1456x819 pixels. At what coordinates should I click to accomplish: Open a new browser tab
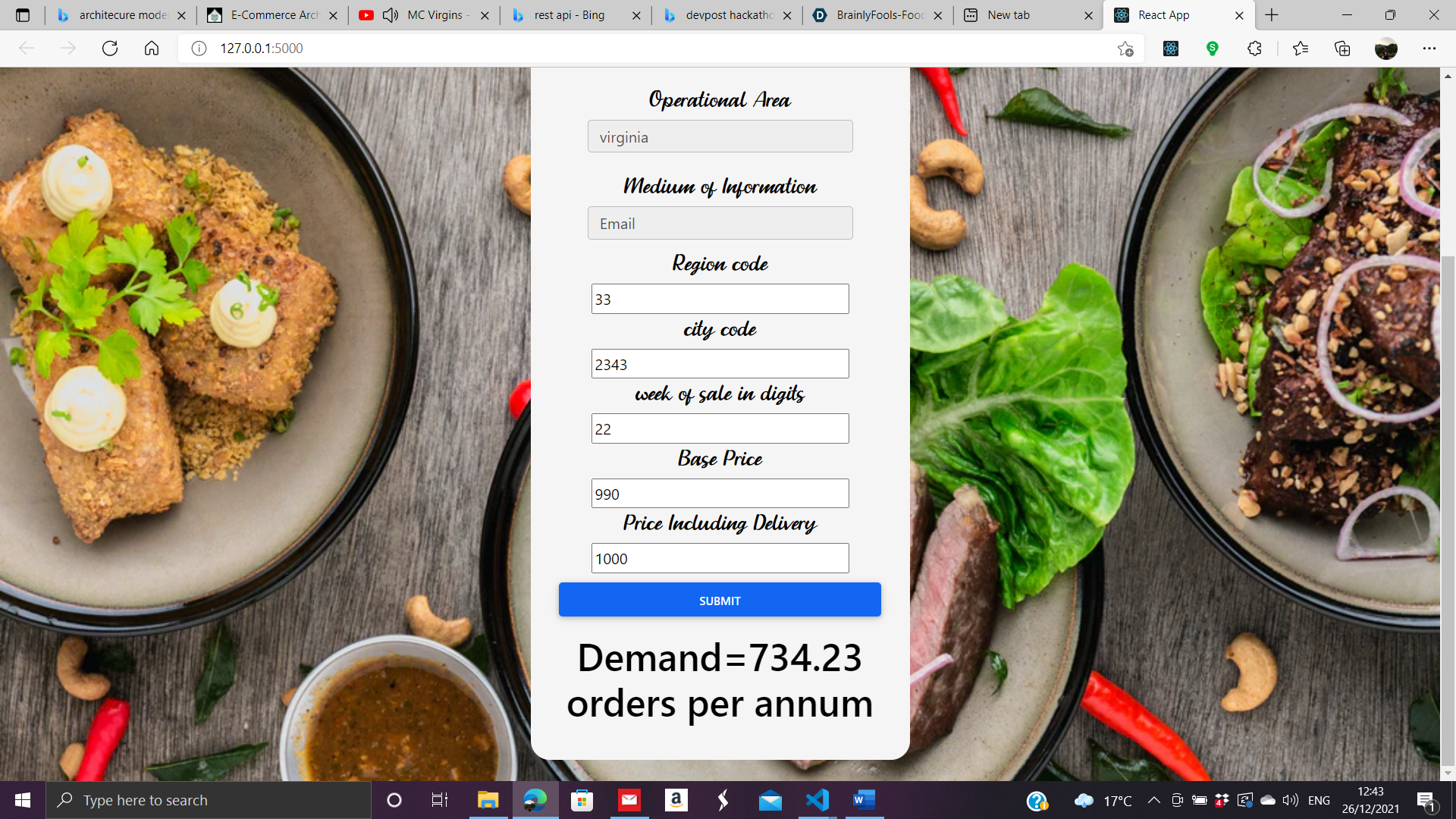click(x=1272, y=15)
